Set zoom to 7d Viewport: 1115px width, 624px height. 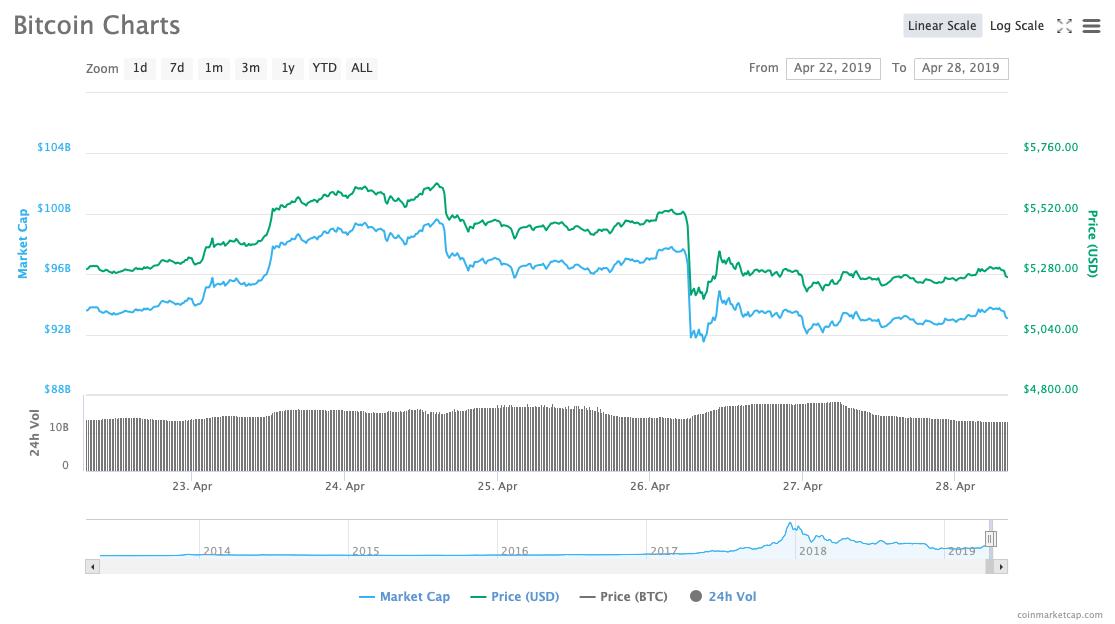177,68
